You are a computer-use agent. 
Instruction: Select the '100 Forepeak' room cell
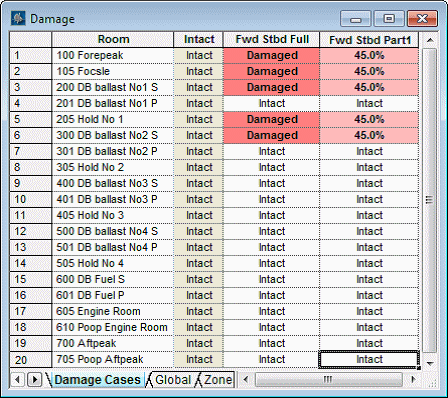pos(113,55)
